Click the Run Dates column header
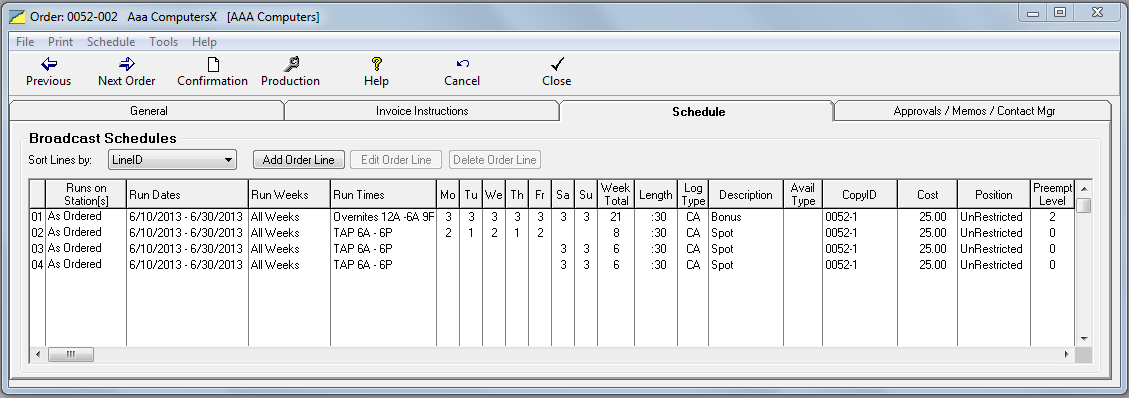The width and height of the screenshot is (1129, 398). (187, 194)
